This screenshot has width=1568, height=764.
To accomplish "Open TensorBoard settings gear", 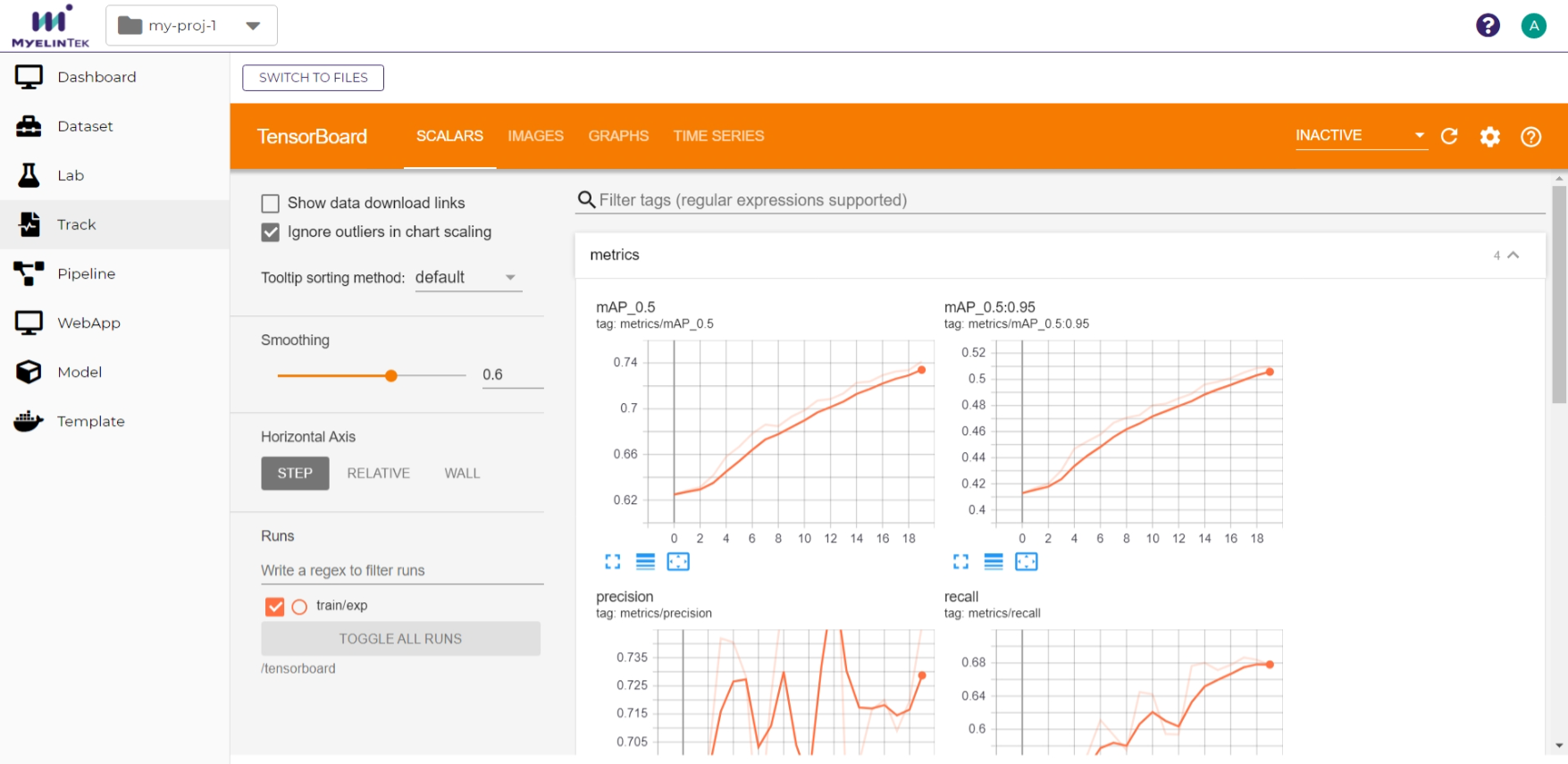I will click(1489, 137).
